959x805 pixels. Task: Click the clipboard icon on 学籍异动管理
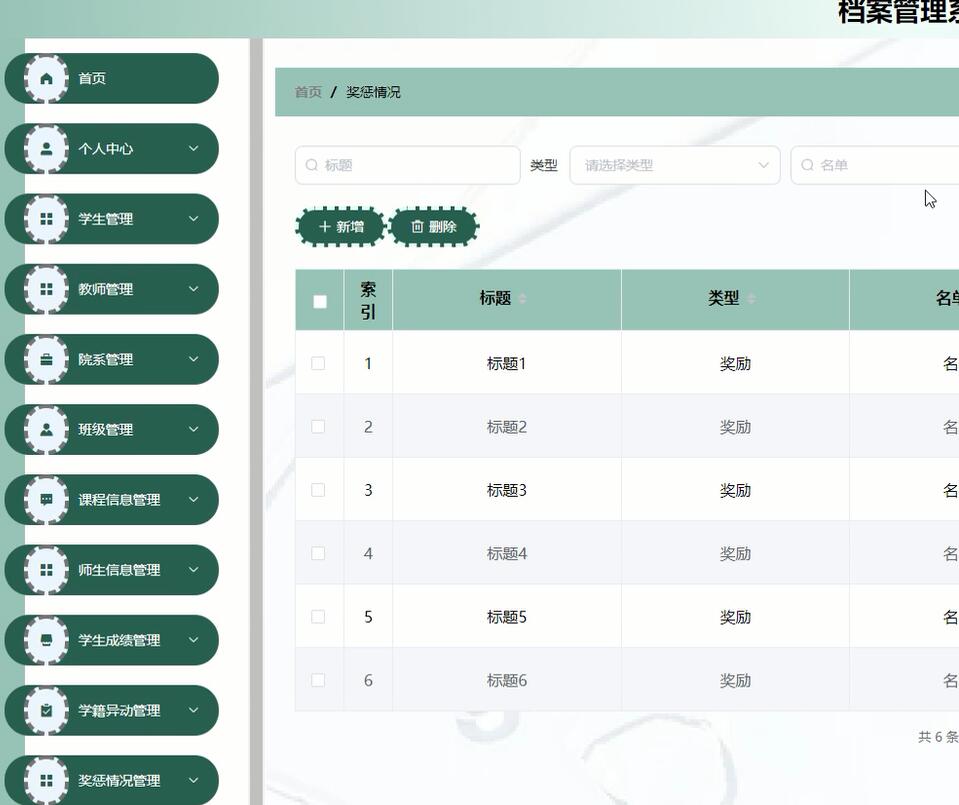pyautogui.click(x=45, y=710)
